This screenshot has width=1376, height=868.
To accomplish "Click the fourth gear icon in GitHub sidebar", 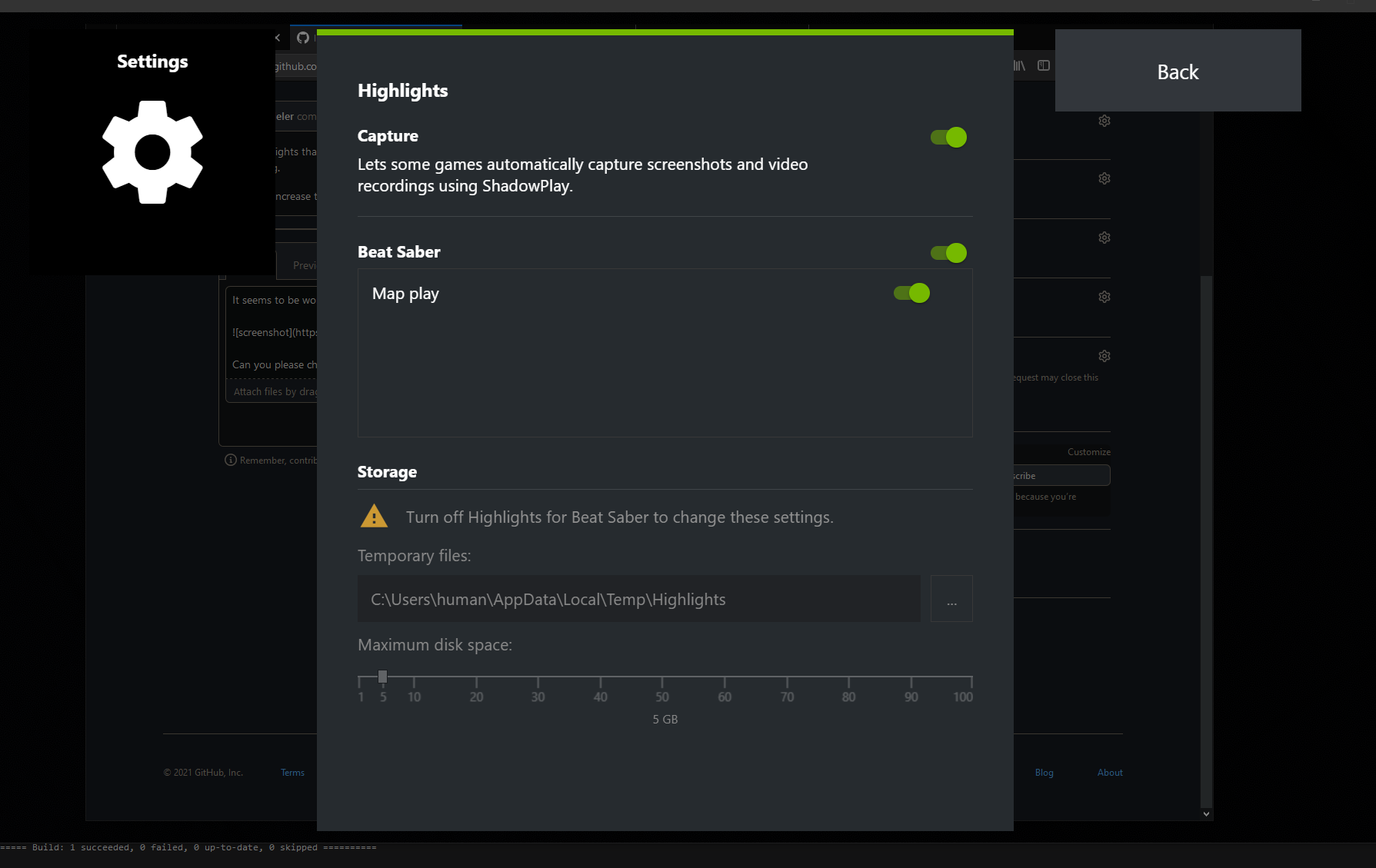I will coord(1104,297).
